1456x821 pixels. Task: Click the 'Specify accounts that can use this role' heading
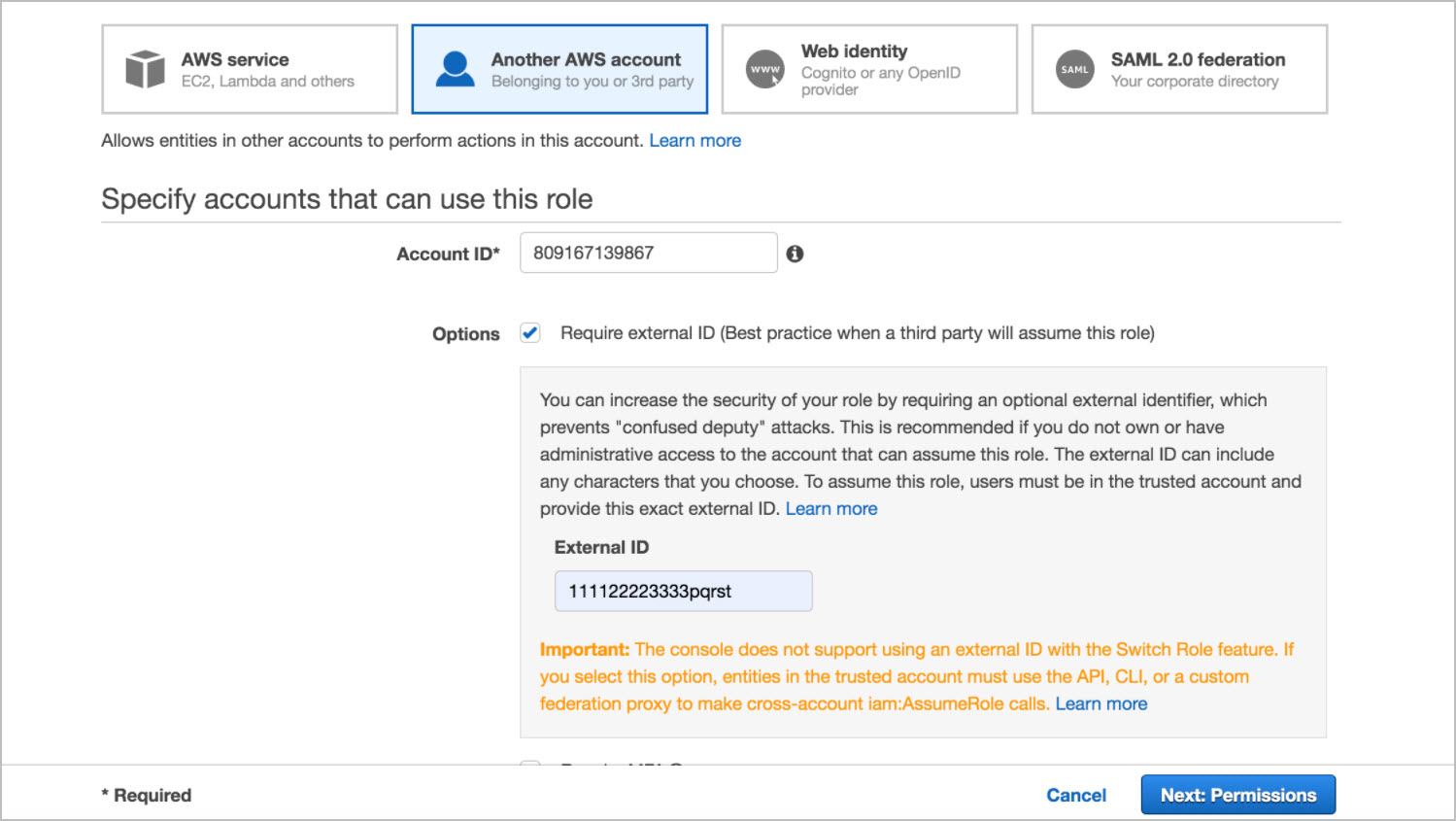coord(347,199)
